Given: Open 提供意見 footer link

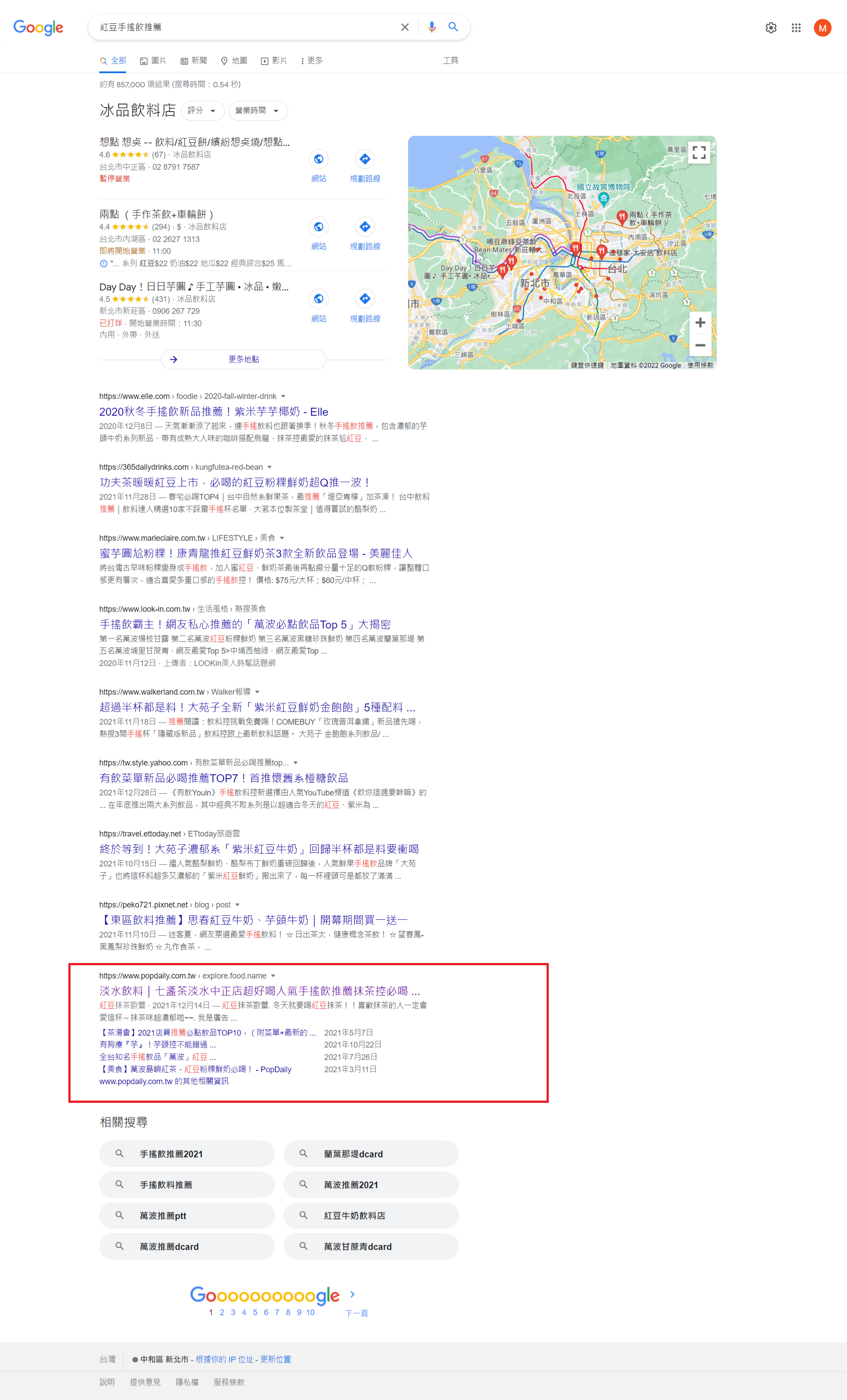Looking at the screenshot, I should coord(145,1382).
